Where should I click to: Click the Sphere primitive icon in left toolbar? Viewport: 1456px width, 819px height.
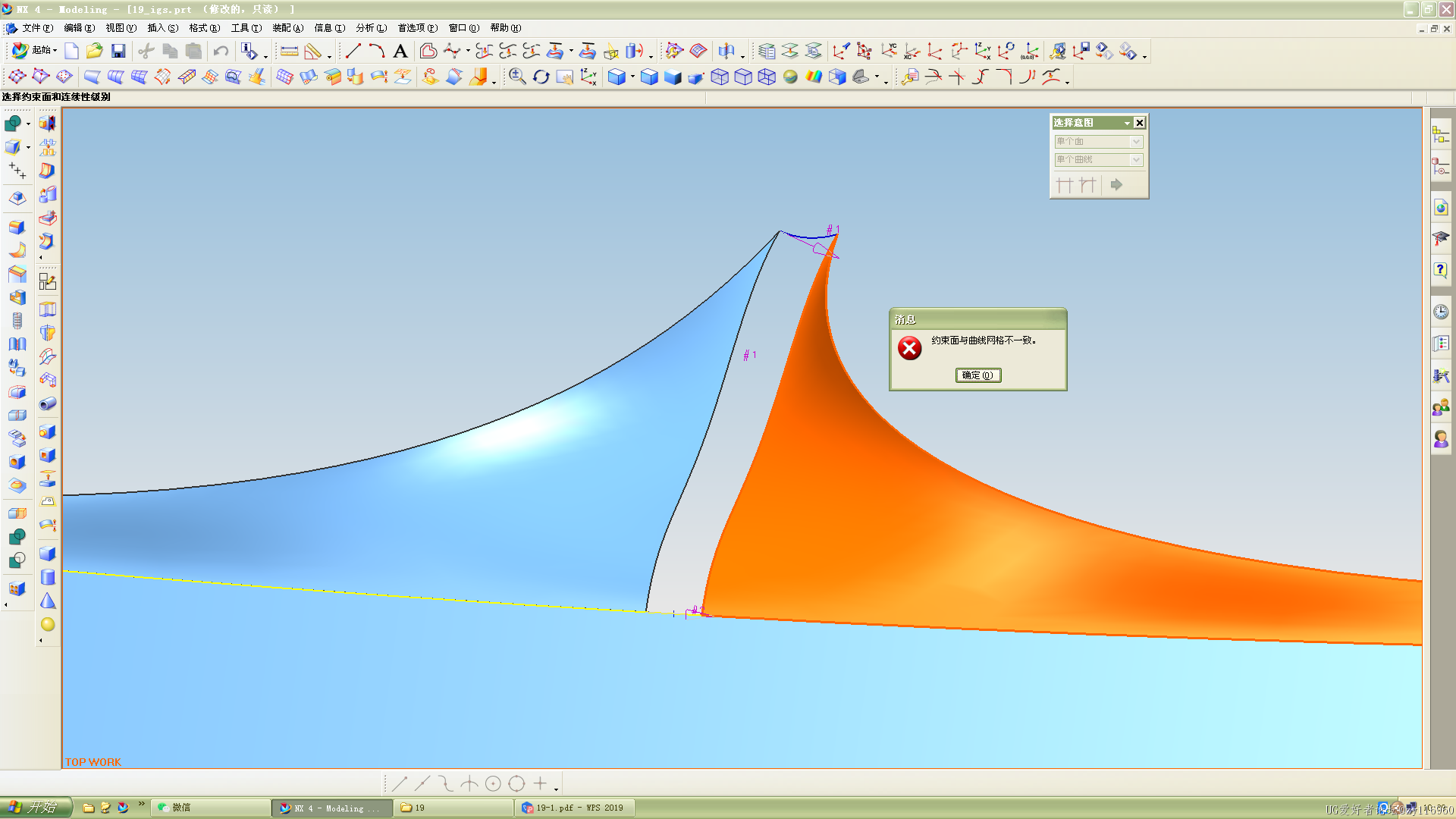pyautogui.click(x=48, y=624)
